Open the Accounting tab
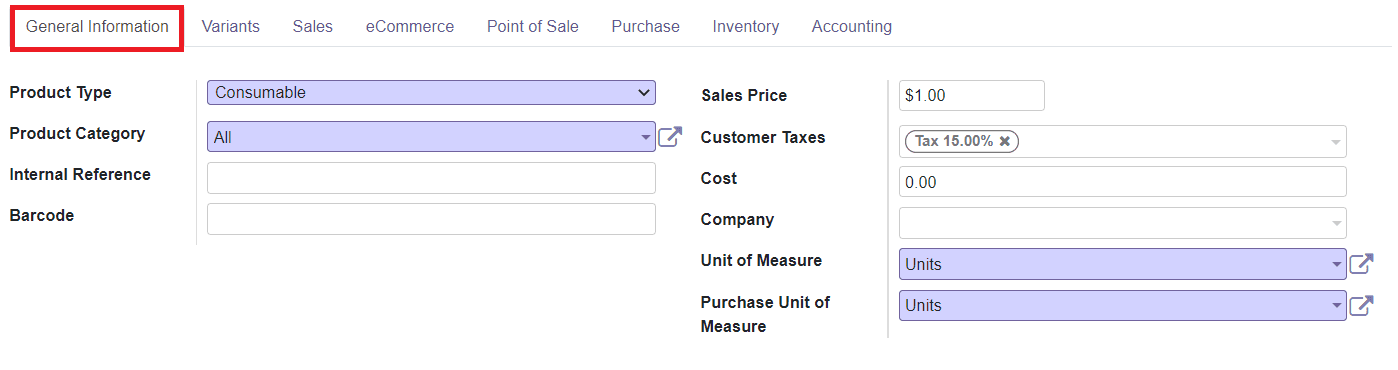This screenshot has width=1398, height=370. (x=852, y=27)
